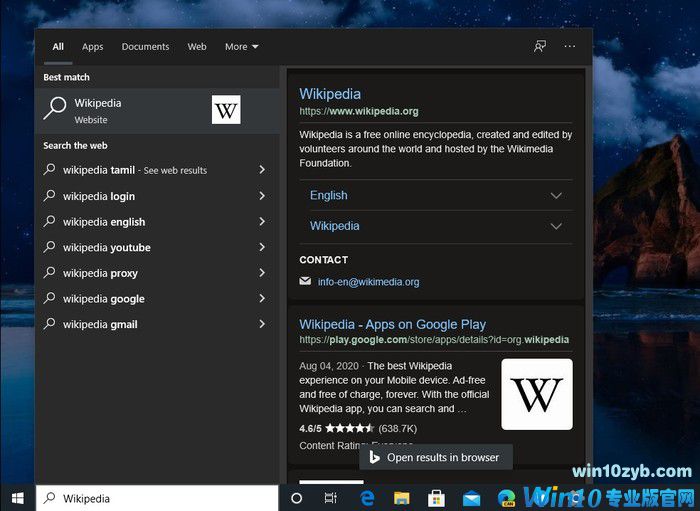Click the Cortana circle icon on taskbar
700x511 pixels.
[297, 498]
